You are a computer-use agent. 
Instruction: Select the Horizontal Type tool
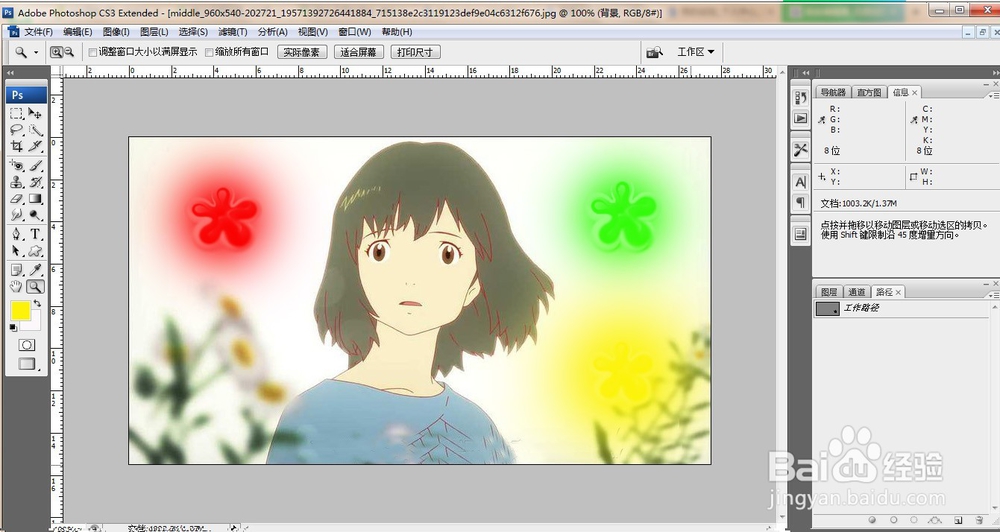tap(35, 234)
